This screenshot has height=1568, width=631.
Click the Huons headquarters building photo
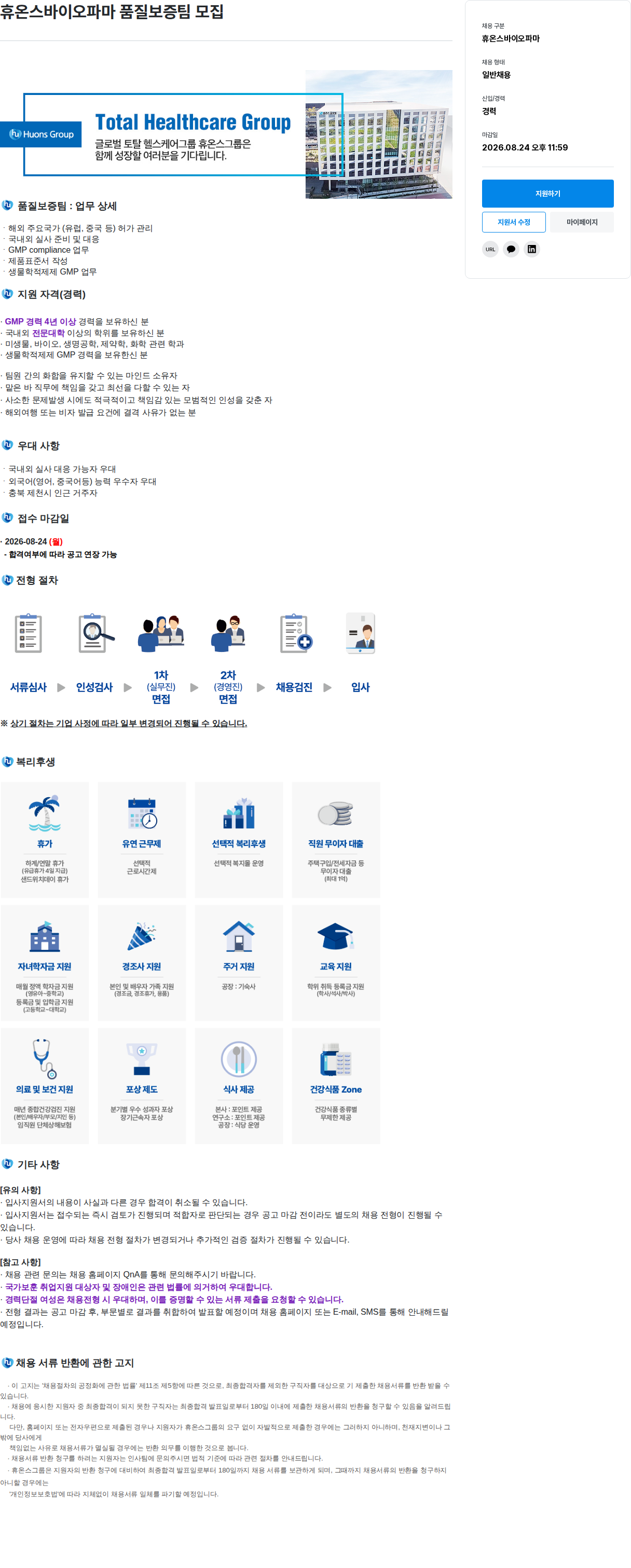(x=378, y=134)
